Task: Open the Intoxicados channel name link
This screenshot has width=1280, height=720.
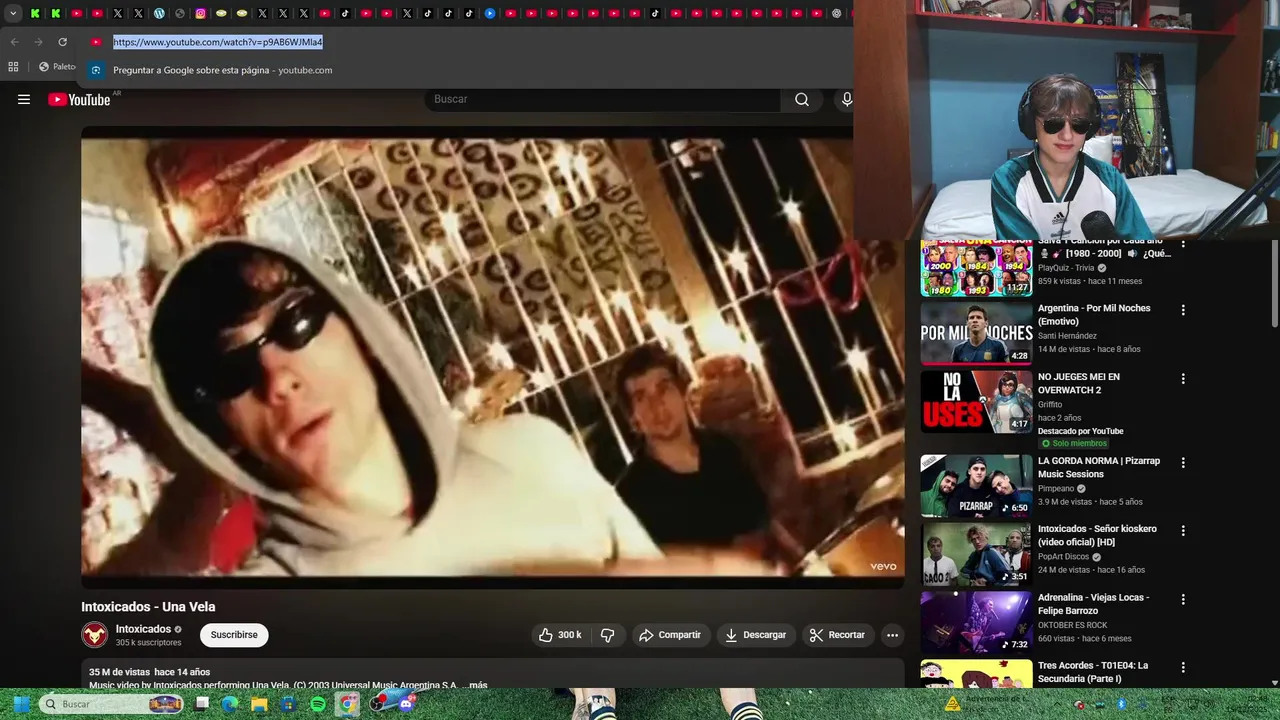Action: (143, 629)
